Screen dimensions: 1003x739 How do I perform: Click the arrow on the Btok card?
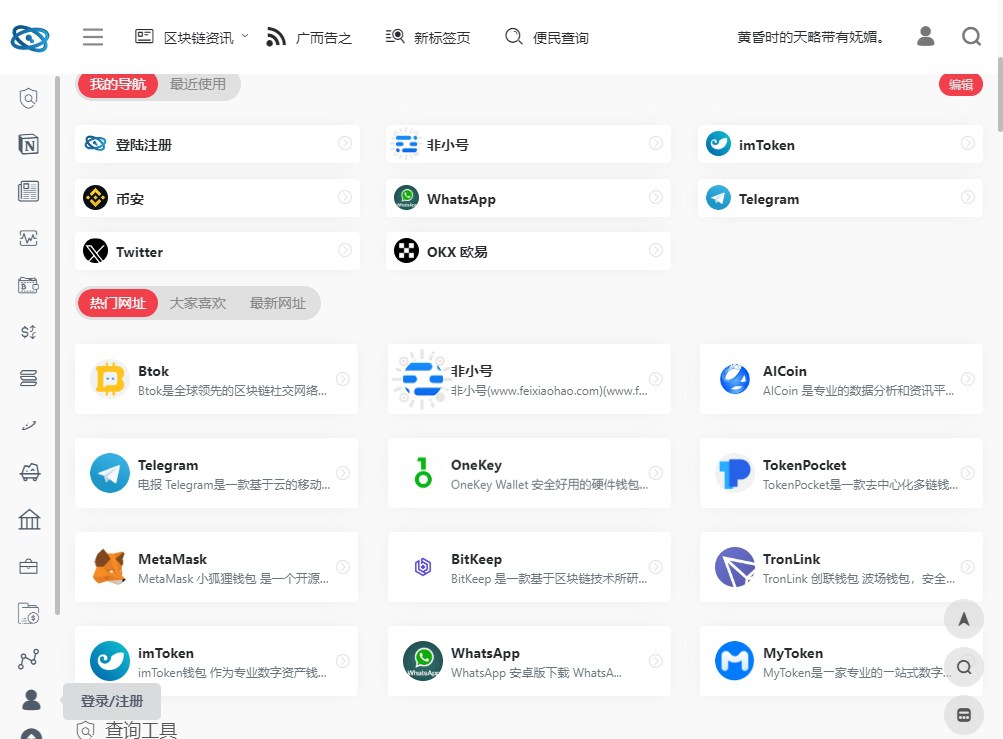tap(343, 379)
